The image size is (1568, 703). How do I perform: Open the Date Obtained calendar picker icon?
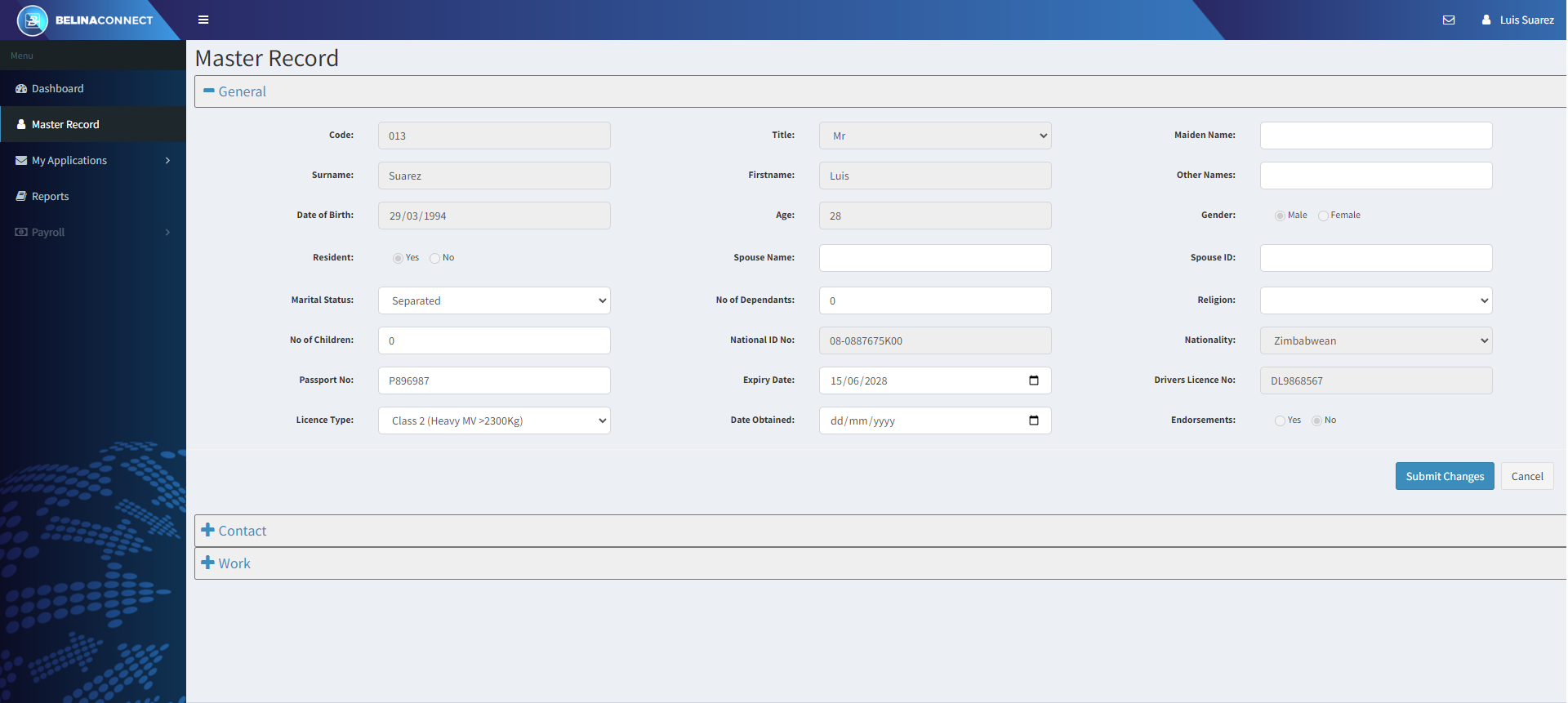tap(1034, 420)
